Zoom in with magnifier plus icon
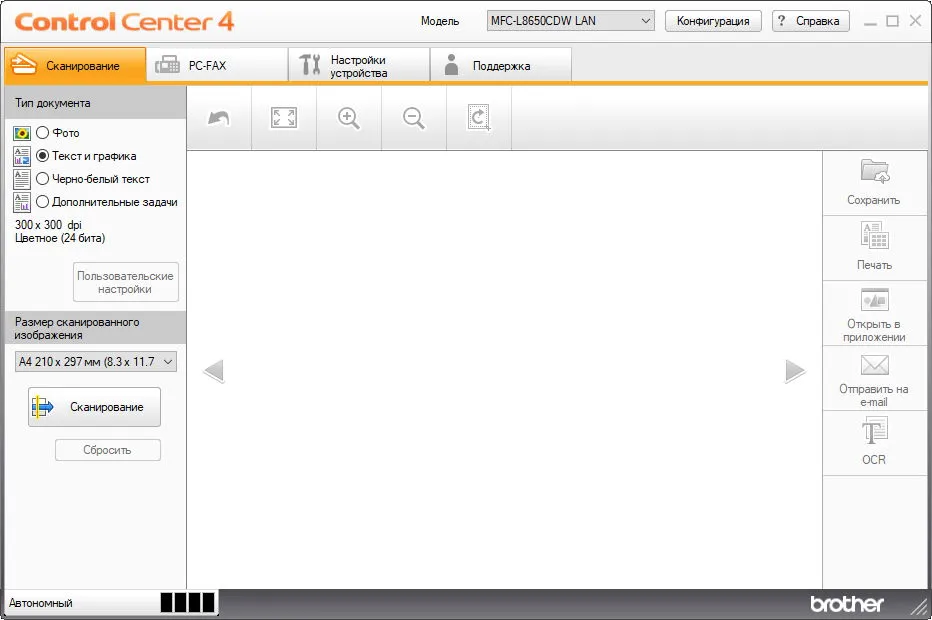The image size is (932, 620). [349, 118]
